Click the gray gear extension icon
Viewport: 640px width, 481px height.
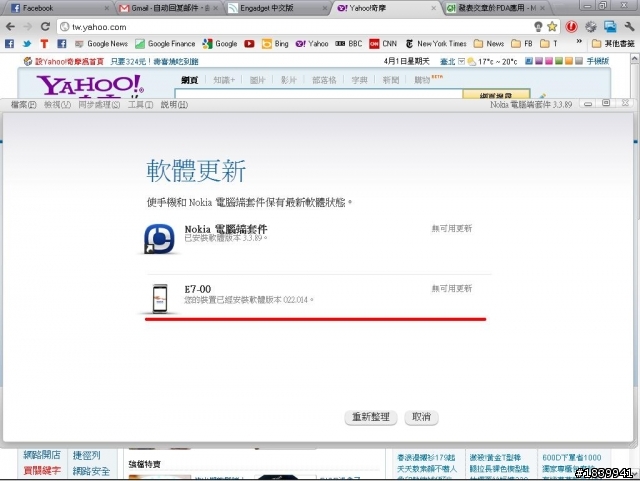click(x=591, y=27)
